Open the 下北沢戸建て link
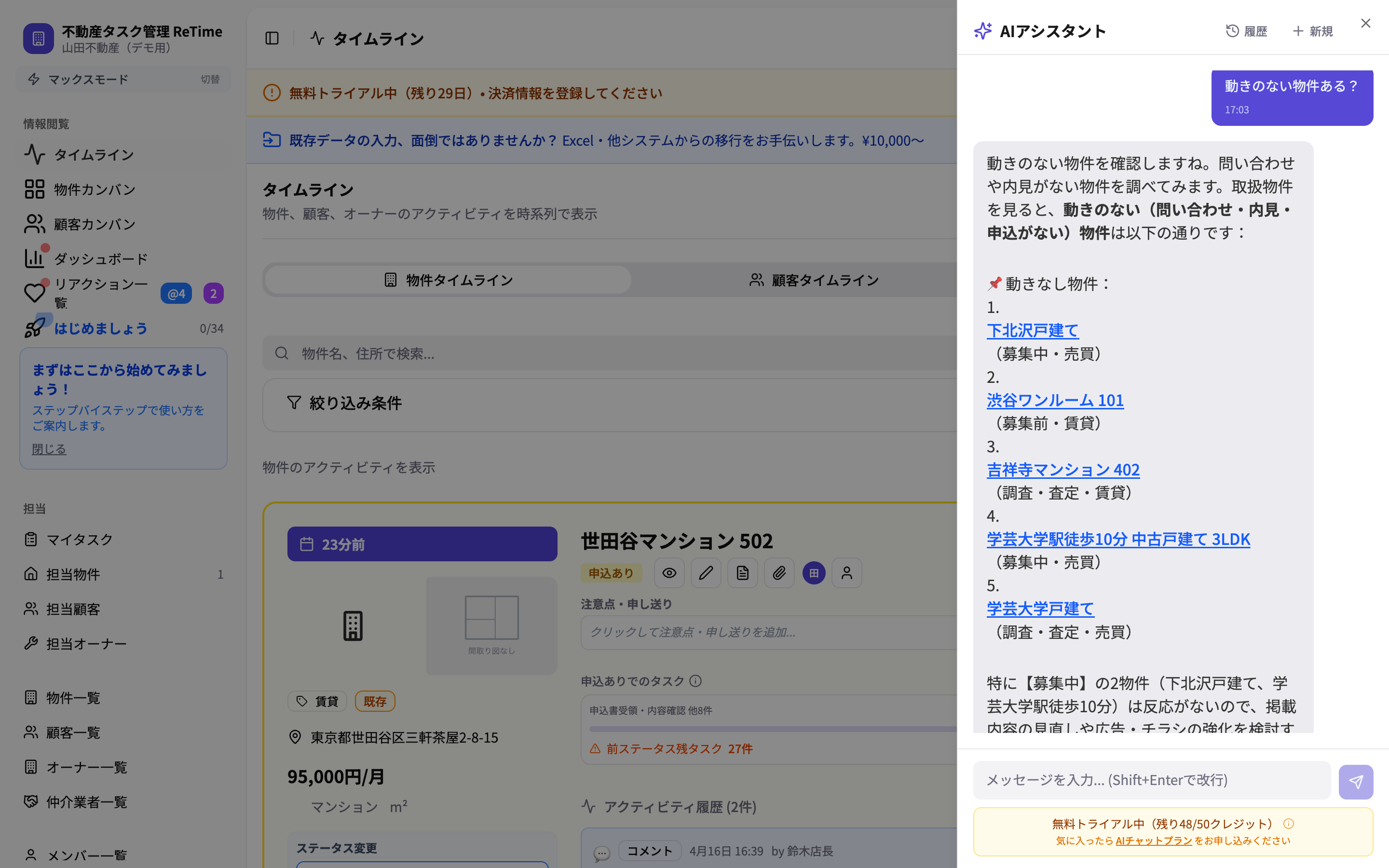Screen dimensions: 1389x868 point(1033,330)
